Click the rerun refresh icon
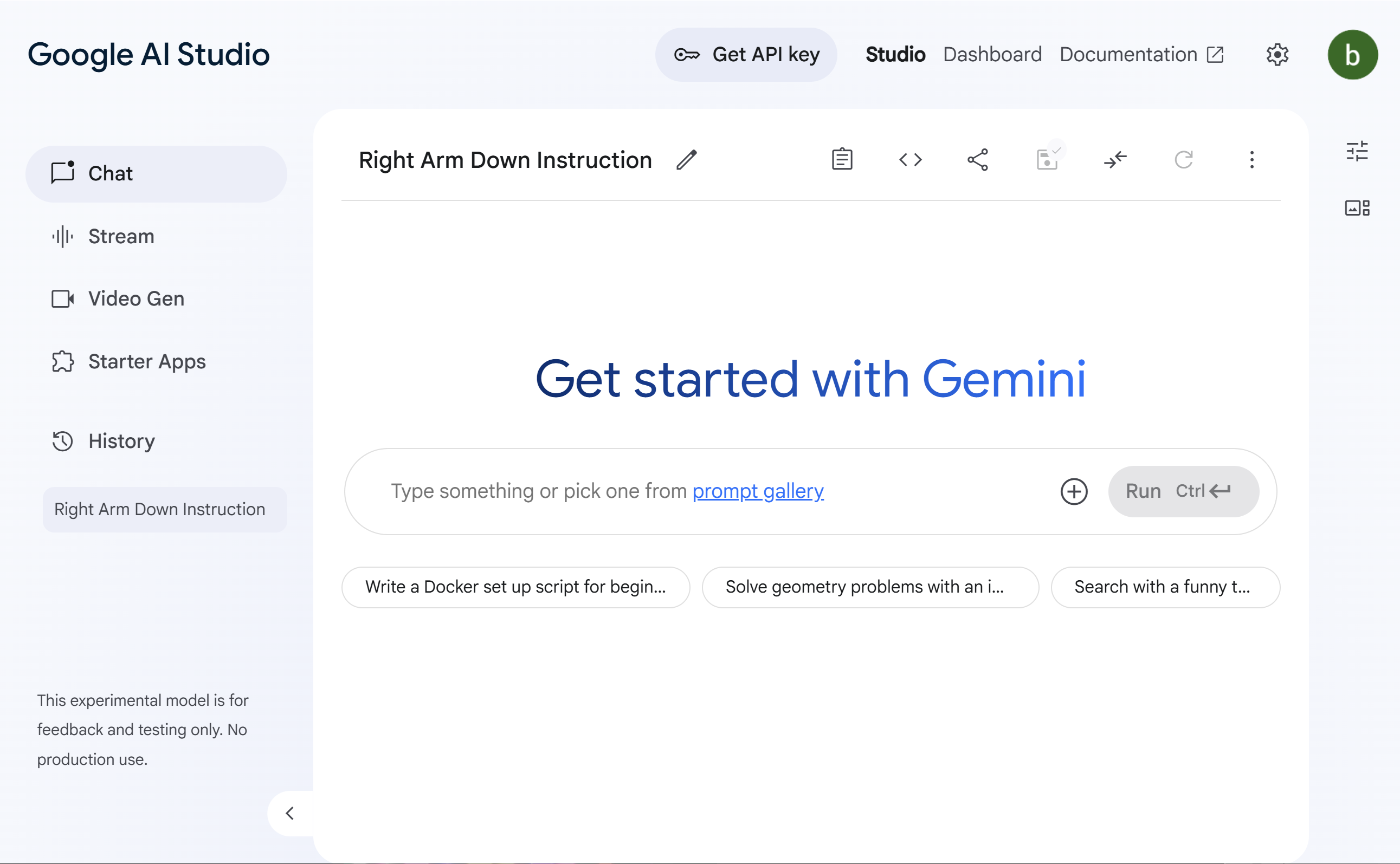Viewport: 1400px width, 864px height. (x=1183, y=159)
